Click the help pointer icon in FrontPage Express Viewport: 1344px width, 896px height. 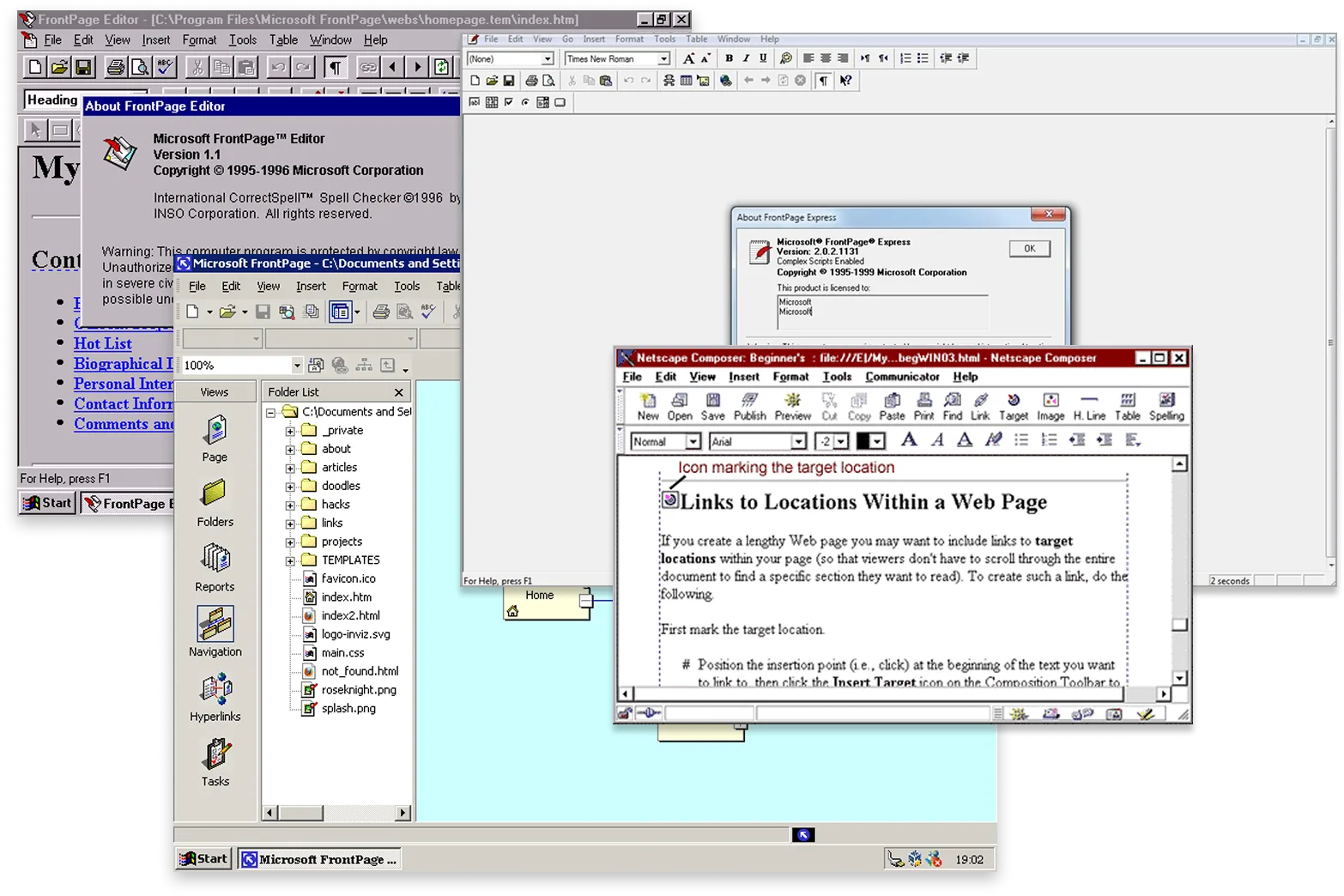pos(845,81)
